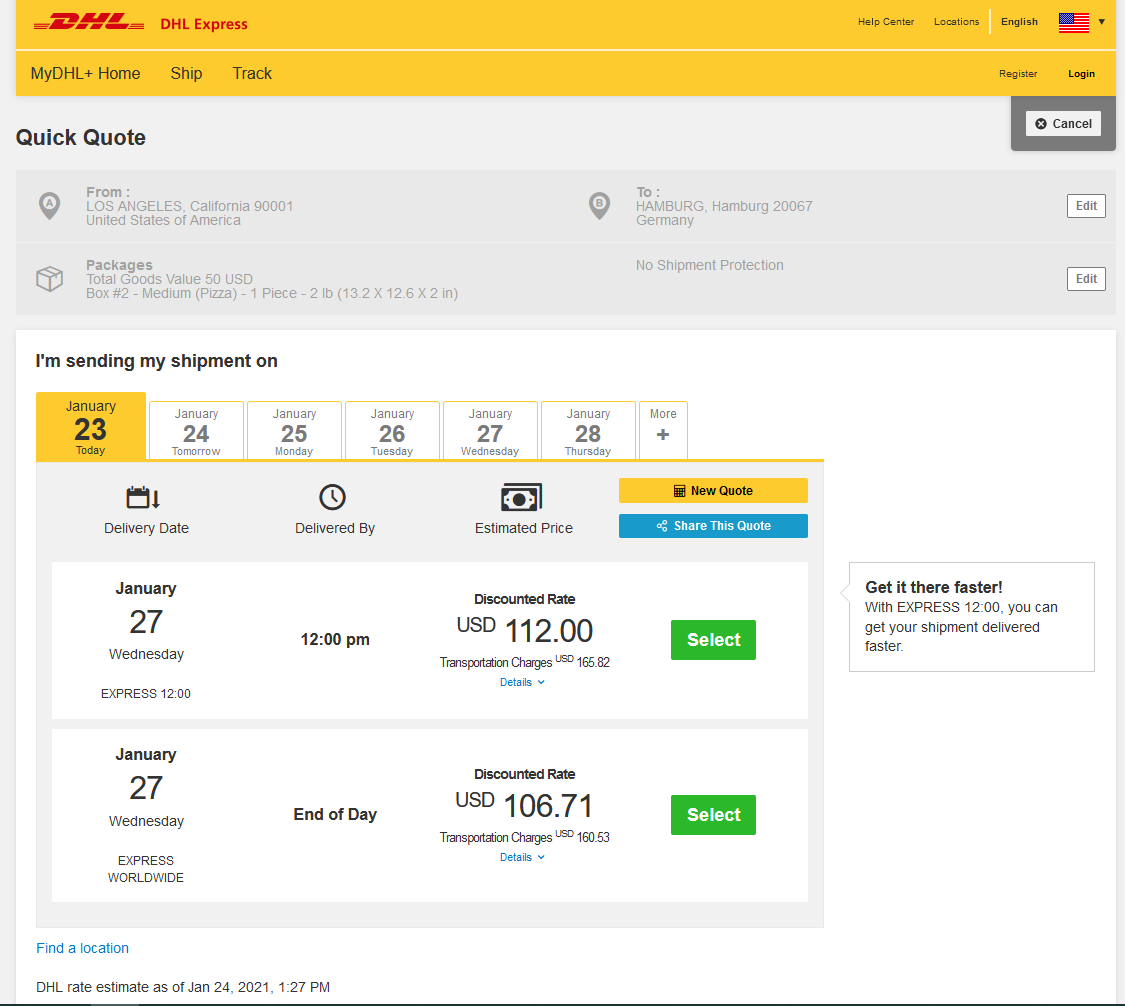1125x1006 pixels.
Task: Cancel the quick quote
Action: [x=1063, y=123]
